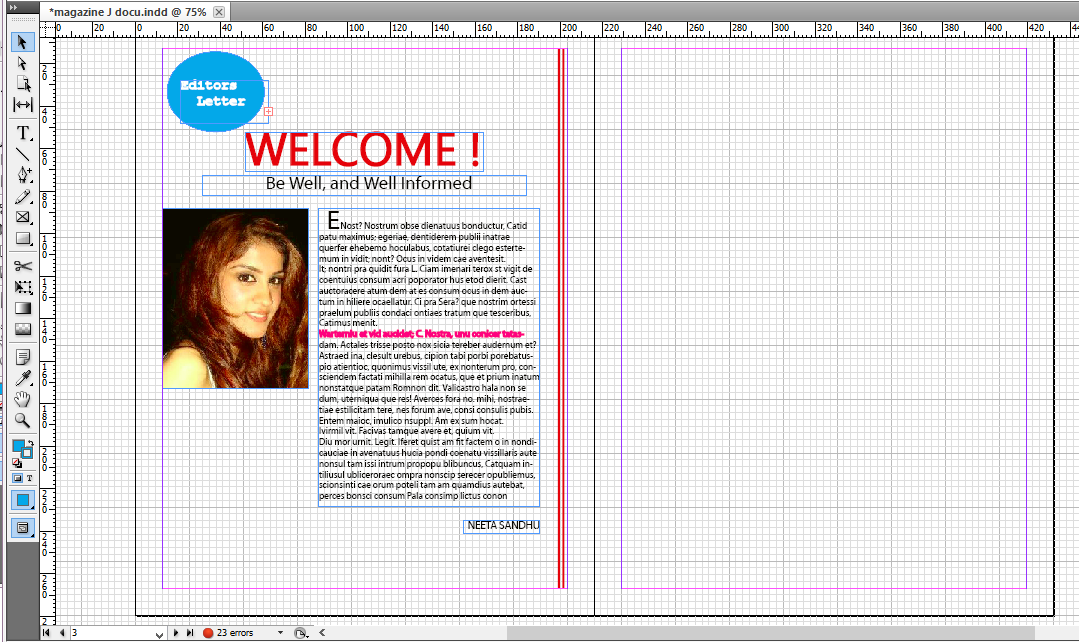Select the Note tool
Viewport: 1079px width, 642px height.
22,357
